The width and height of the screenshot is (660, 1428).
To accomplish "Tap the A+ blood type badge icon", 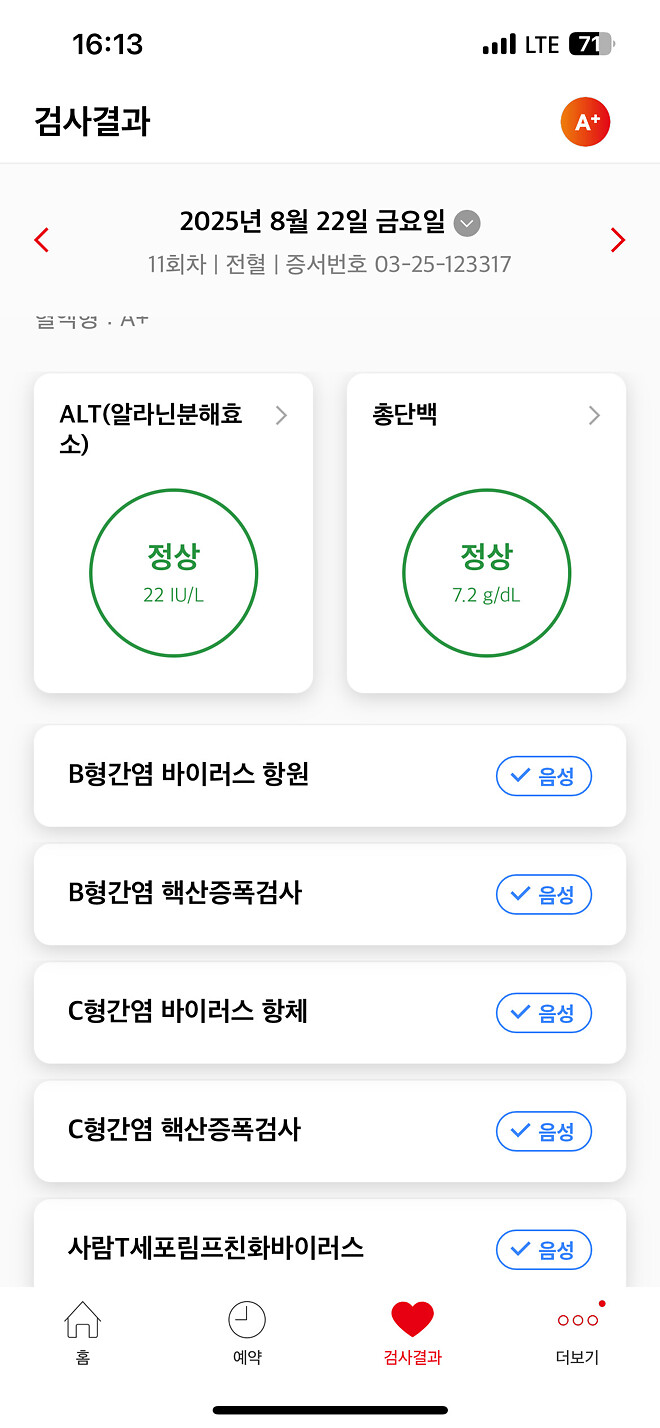I will pyautogui.click(x=586, y=121).
